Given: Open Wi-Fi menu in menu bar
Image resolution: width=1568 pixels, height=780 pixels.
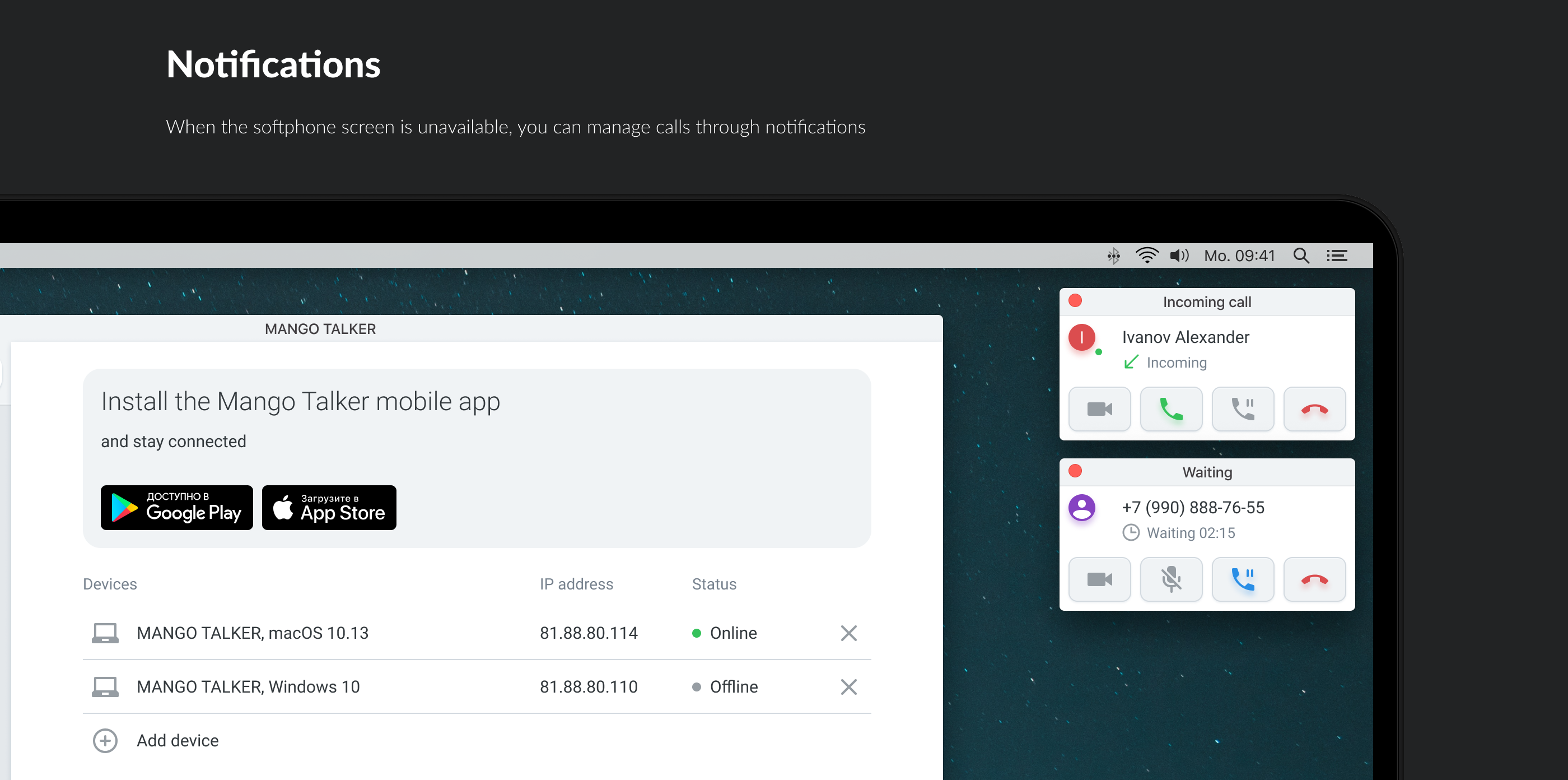Looking at the screenshot, I should point(1147,256).
